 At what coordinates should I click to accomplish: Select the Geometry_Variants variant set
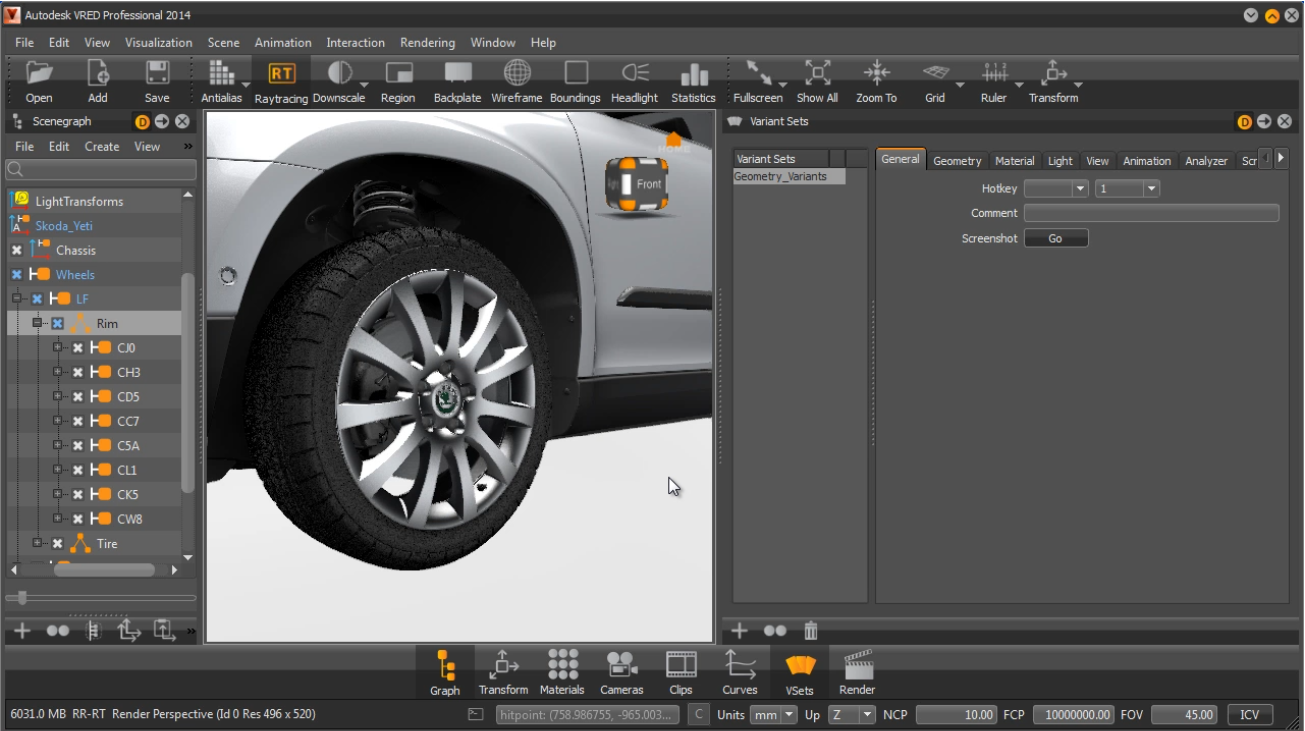[x=789, y=177]
